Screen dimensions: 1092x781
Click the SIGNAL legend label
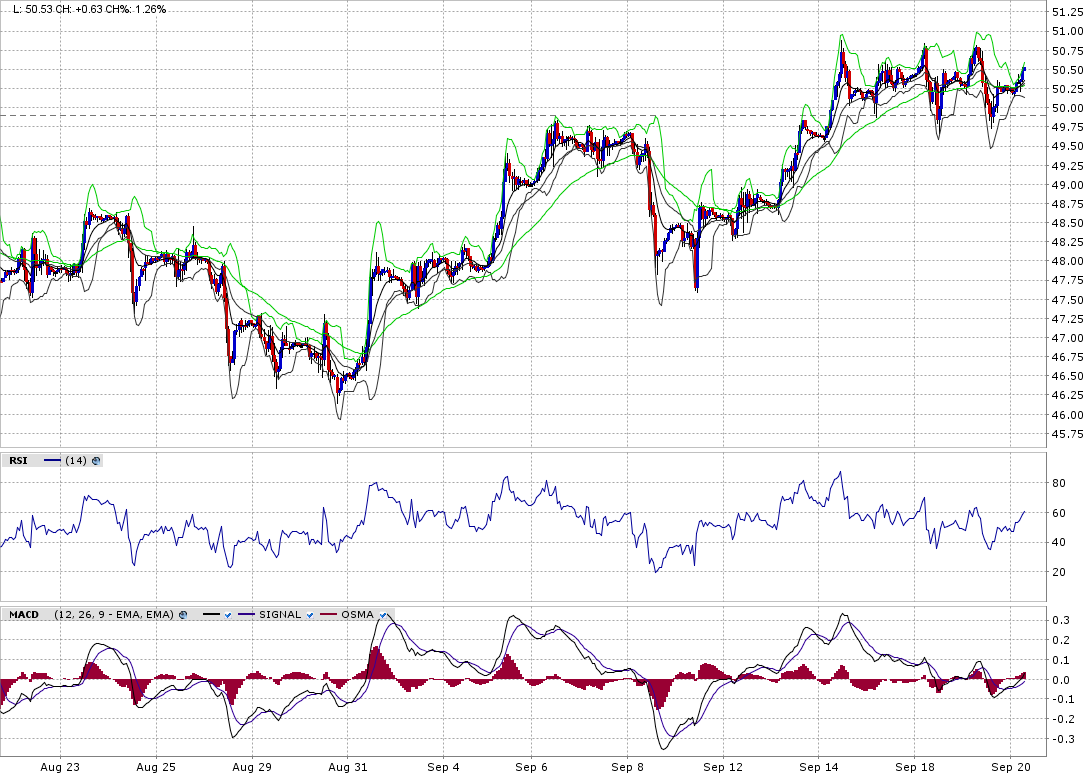pyautogui.click(x=281, y=614)
